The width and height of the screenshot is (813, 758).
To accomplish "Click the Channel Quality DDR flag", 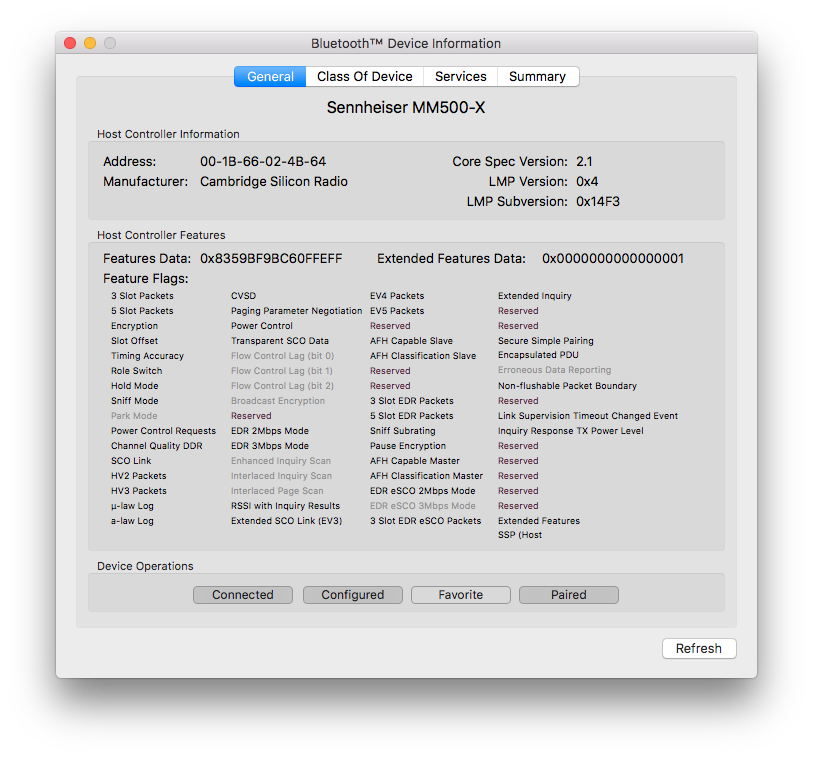I will 157,446.
